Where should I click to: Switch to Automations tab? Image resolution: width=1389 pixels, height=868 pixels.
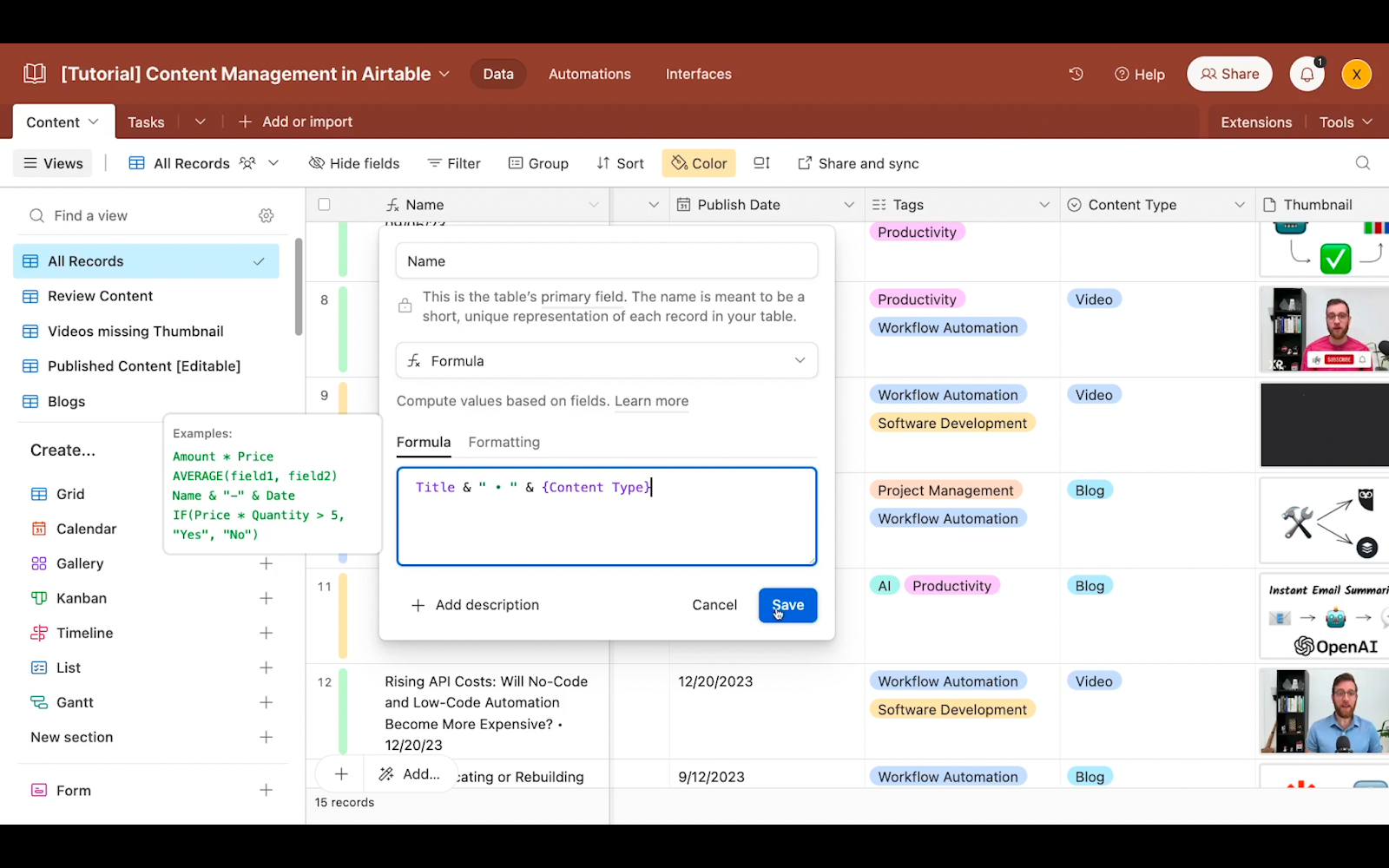click(589, 74)
